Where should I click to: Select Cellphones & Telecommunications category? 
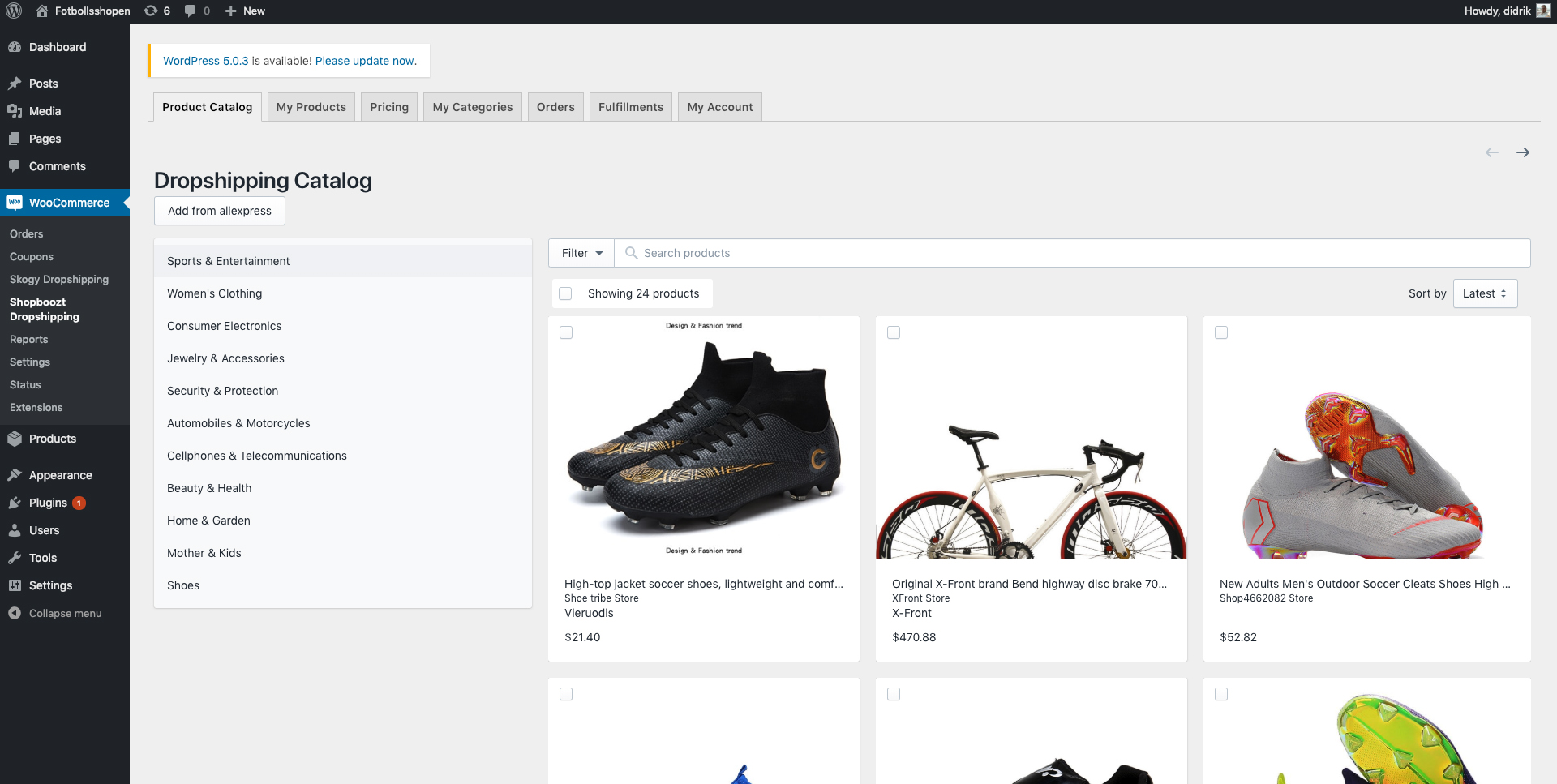[x=343, y=456]
